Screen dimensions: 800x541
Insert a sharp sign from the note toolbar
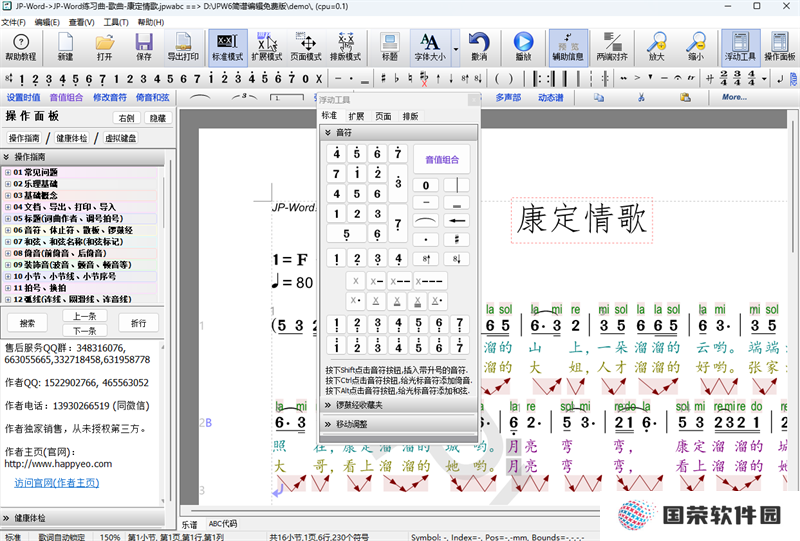pos(383,79)
